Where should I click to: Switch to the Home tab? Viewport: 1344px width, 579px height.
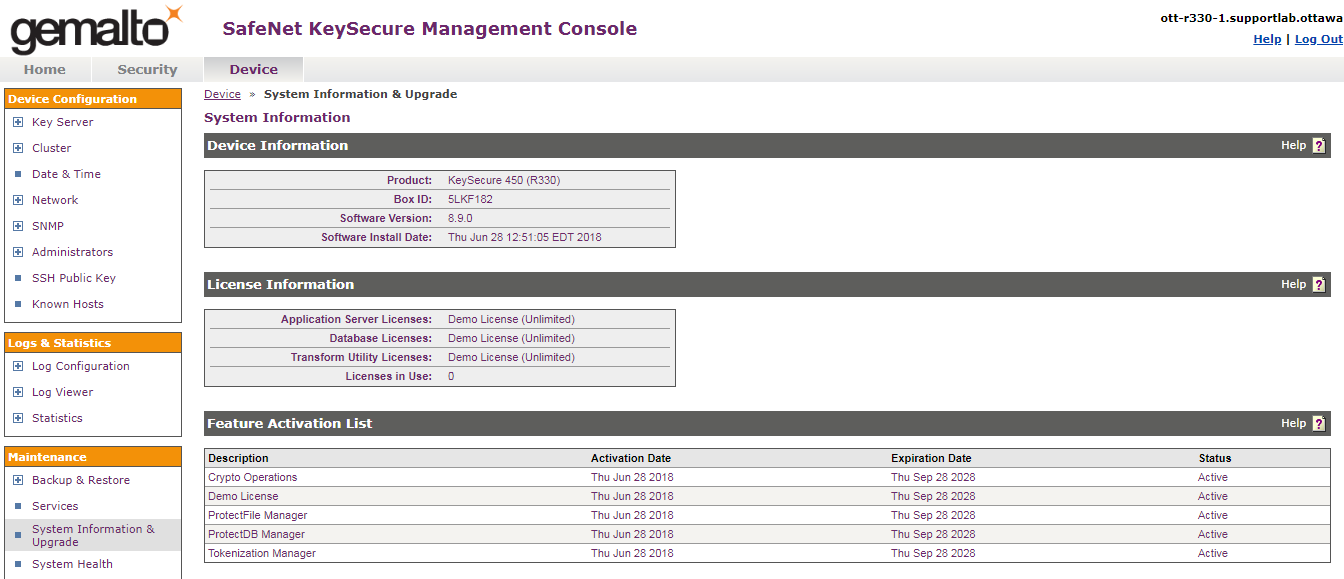click(45, 70)
